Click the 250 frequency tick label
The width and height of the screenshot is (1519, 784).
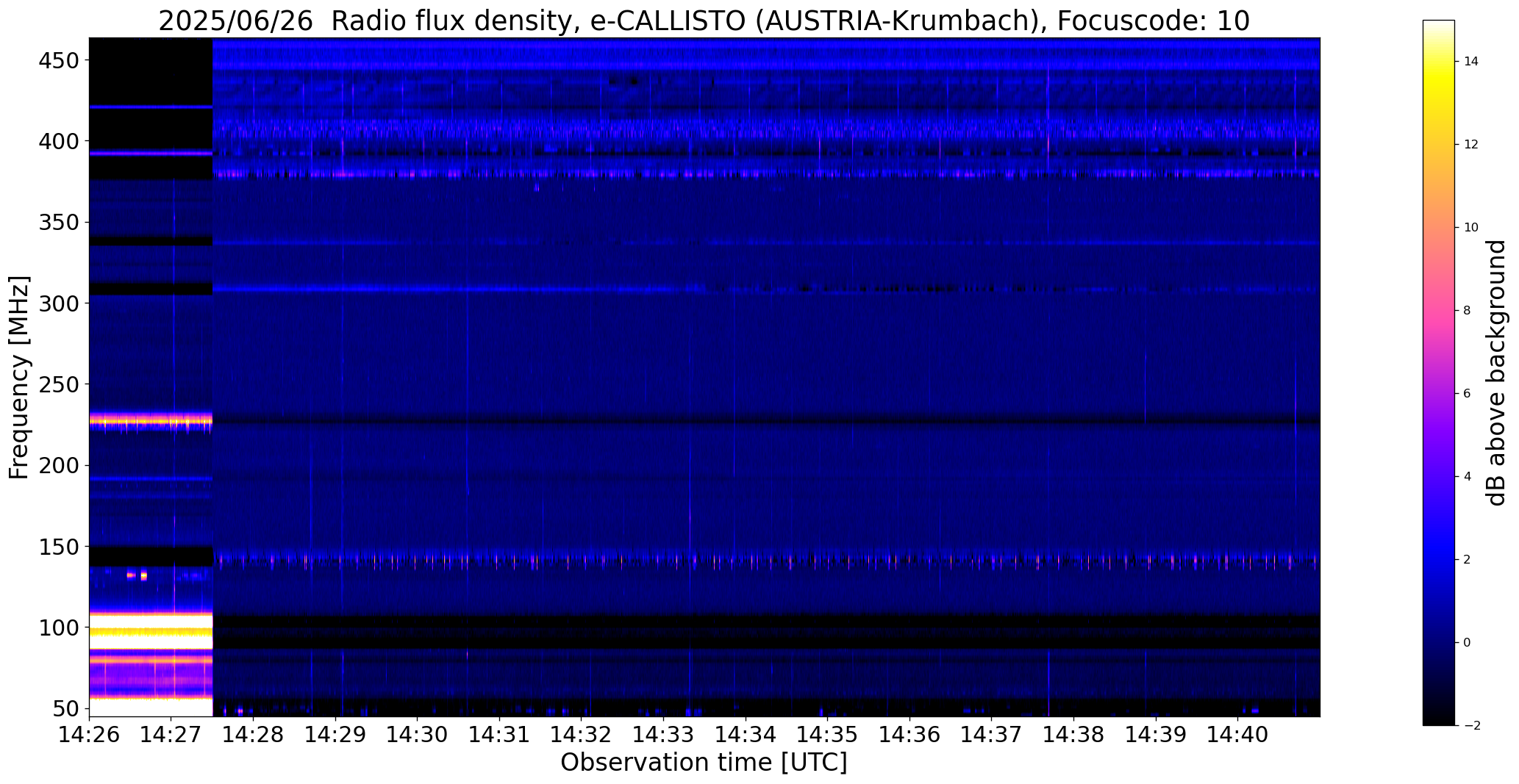pos(57,384)
